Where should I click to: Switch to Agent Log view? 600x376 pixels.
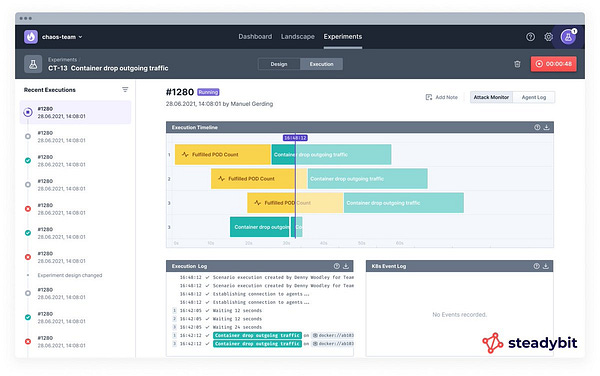tap(534, 97)
